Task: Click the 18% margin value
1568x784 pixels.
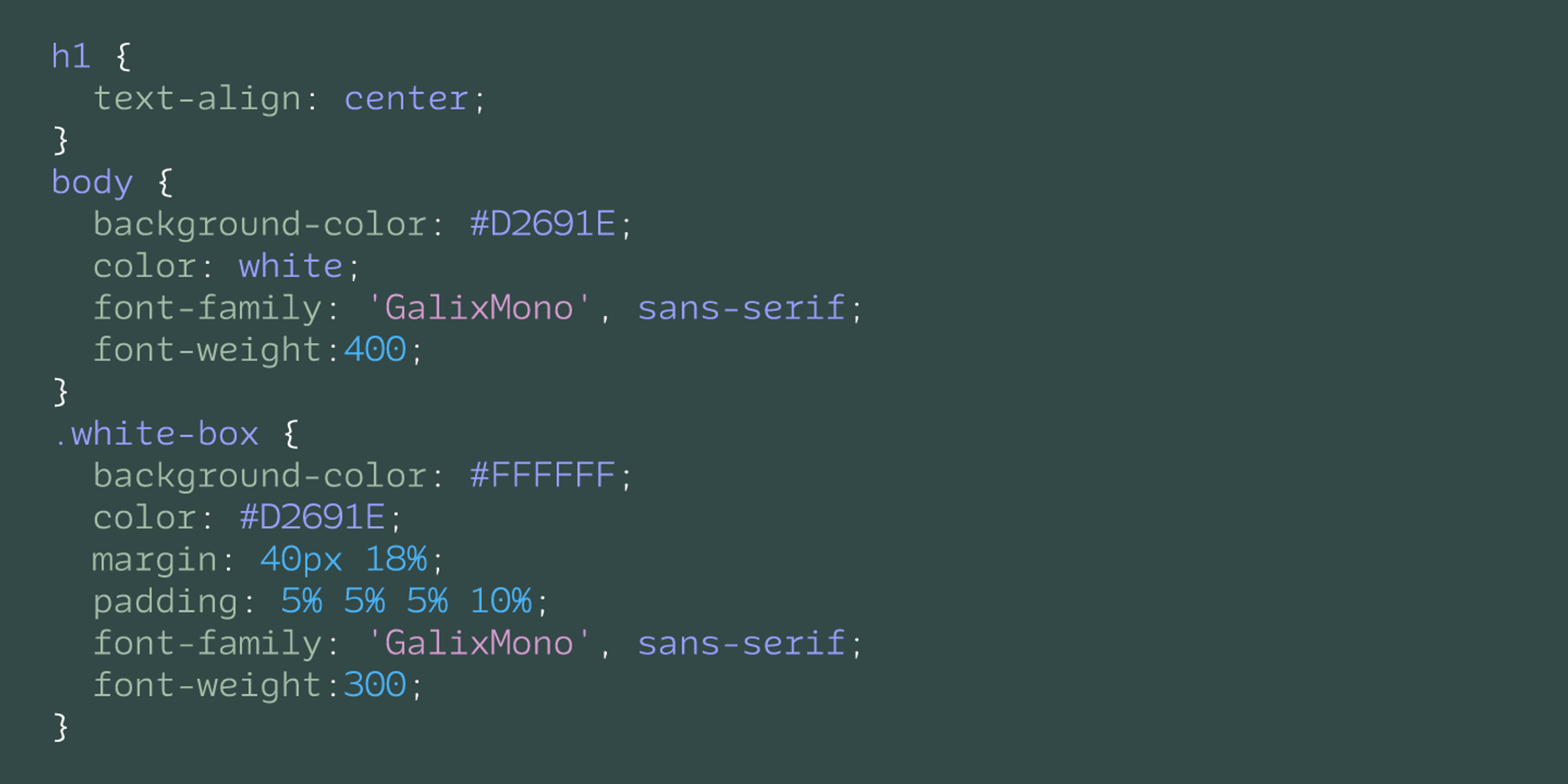Action: click(396, 559)
